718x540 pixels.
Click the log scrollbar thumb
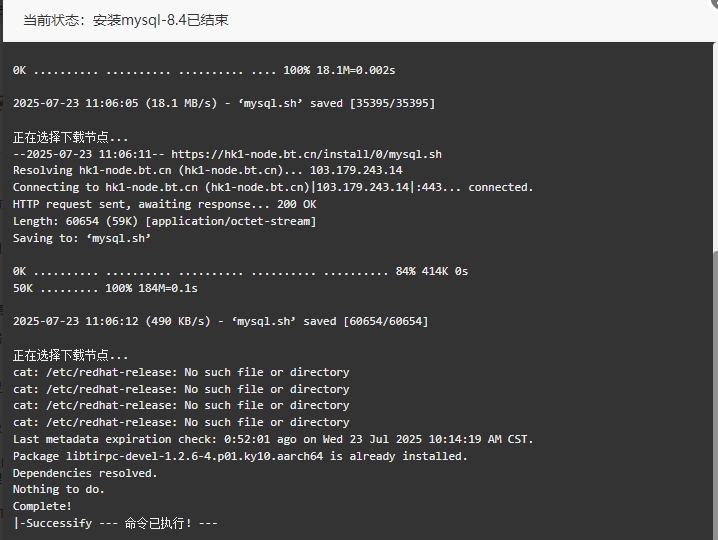point(715,394)
